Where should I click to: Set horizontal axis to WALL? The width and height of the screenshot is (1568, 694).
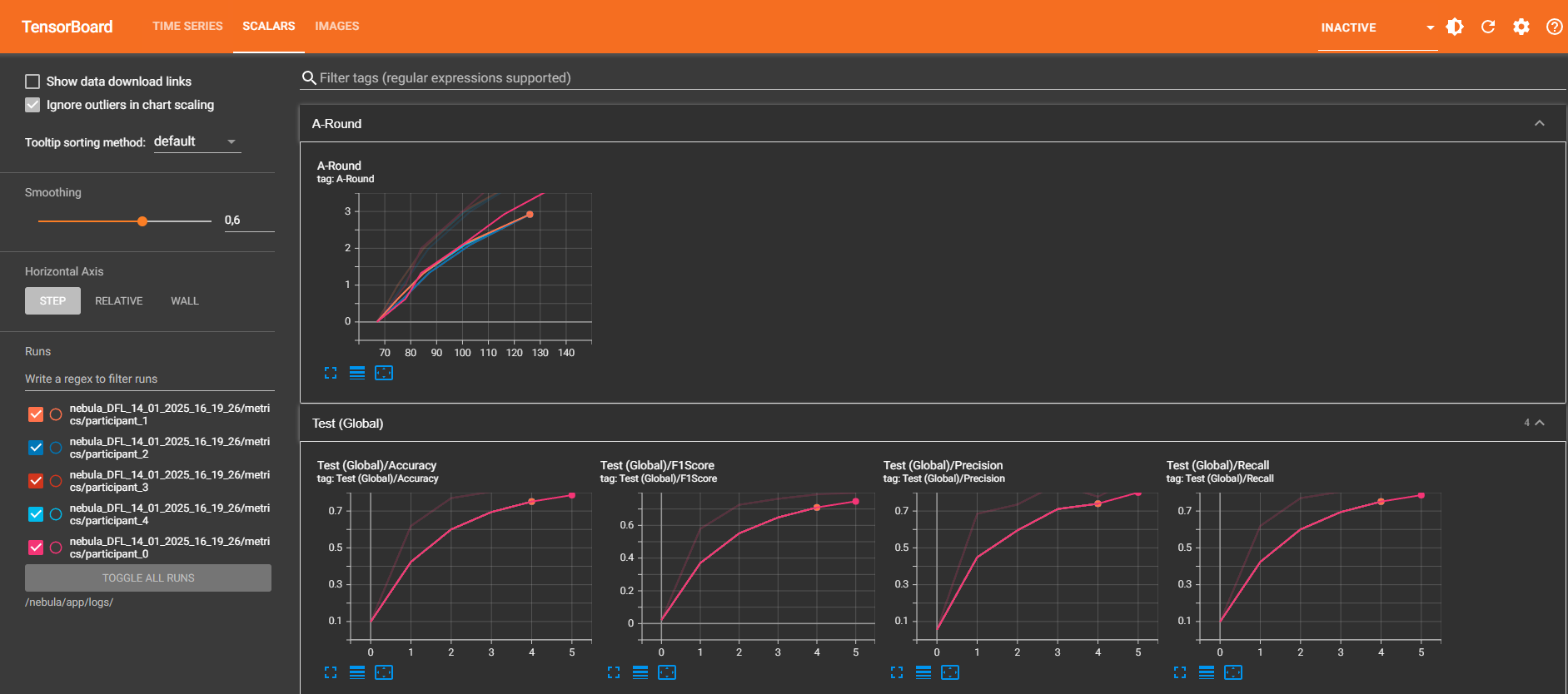coord(185,300)
